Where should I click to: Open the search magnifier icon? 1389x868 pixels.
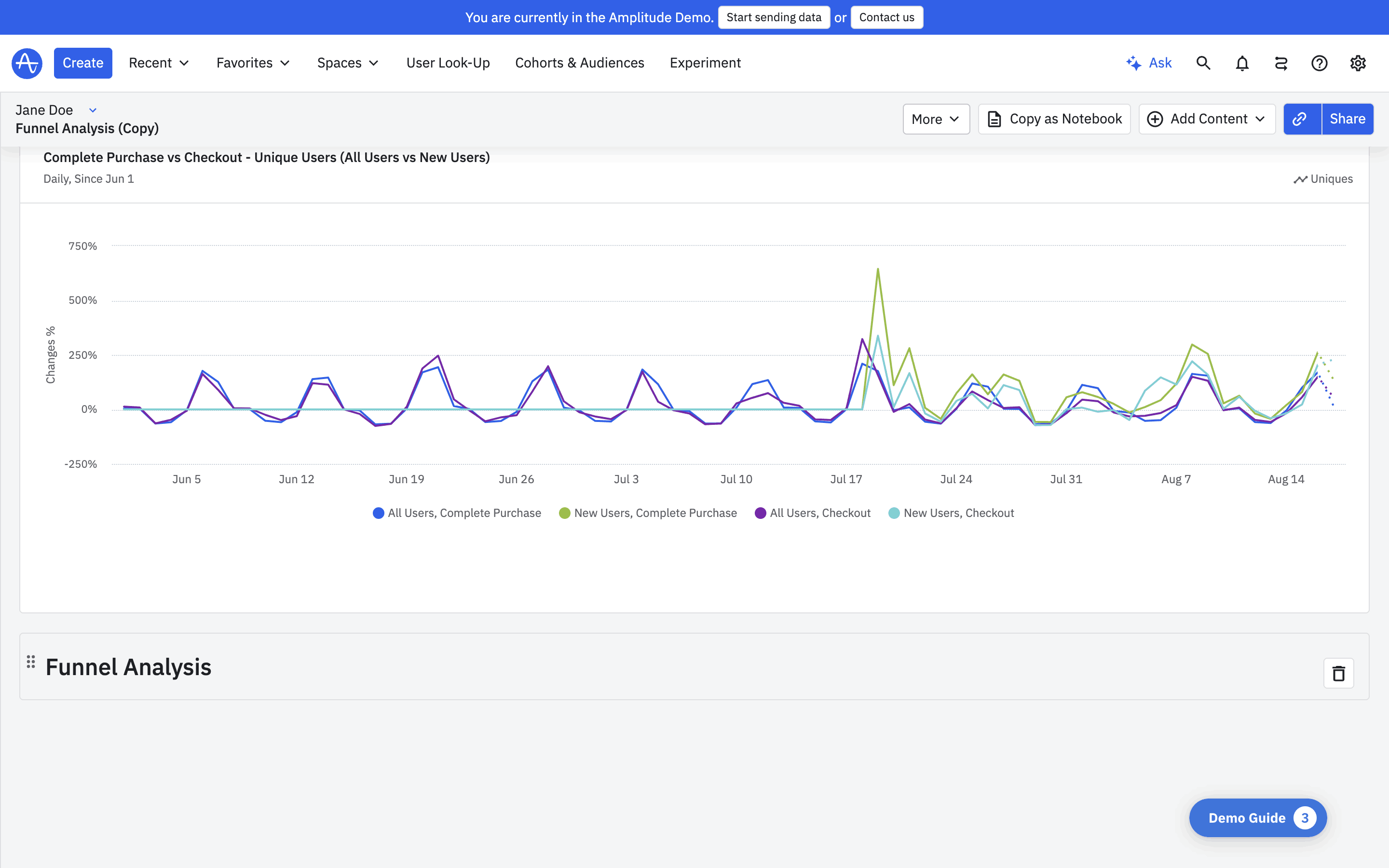click(x=1203, y=63)
